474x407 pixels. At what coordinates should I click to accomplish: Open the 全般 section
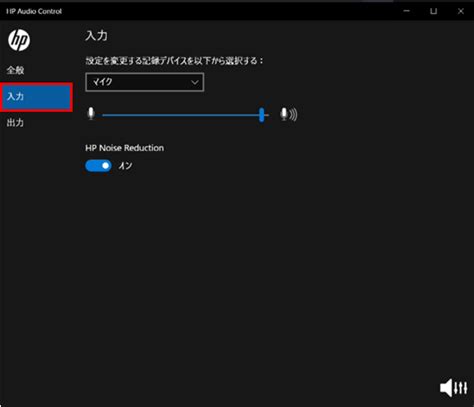(15, 70)
